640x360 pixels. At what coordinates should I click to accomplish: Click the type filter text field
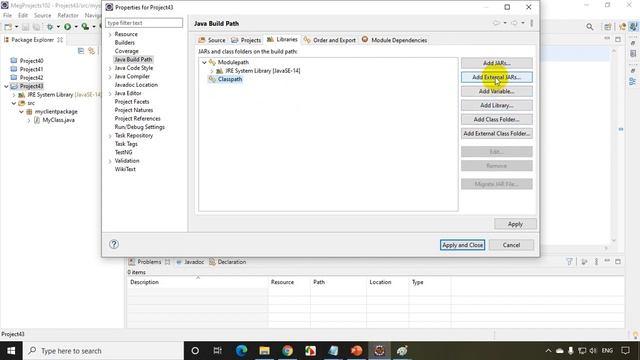(x=144, y=23)
